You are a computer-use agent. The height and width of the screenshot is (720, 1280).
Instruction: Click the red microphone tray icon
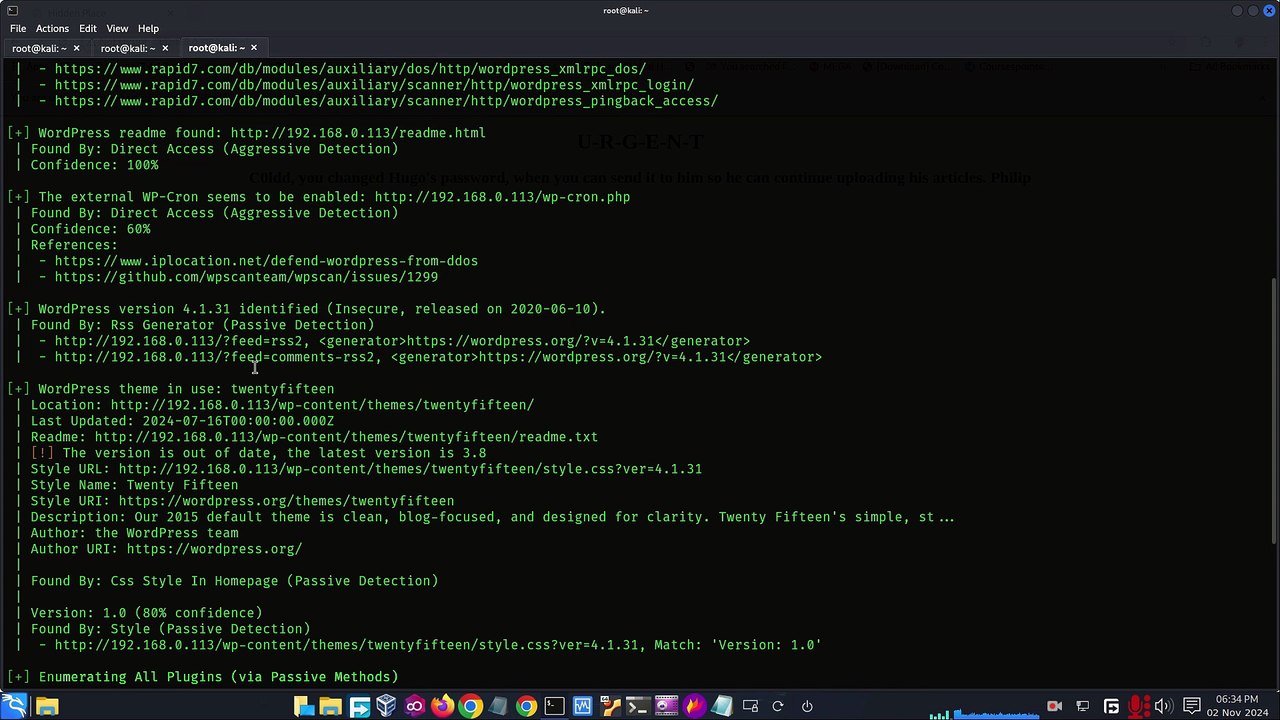1139,706
